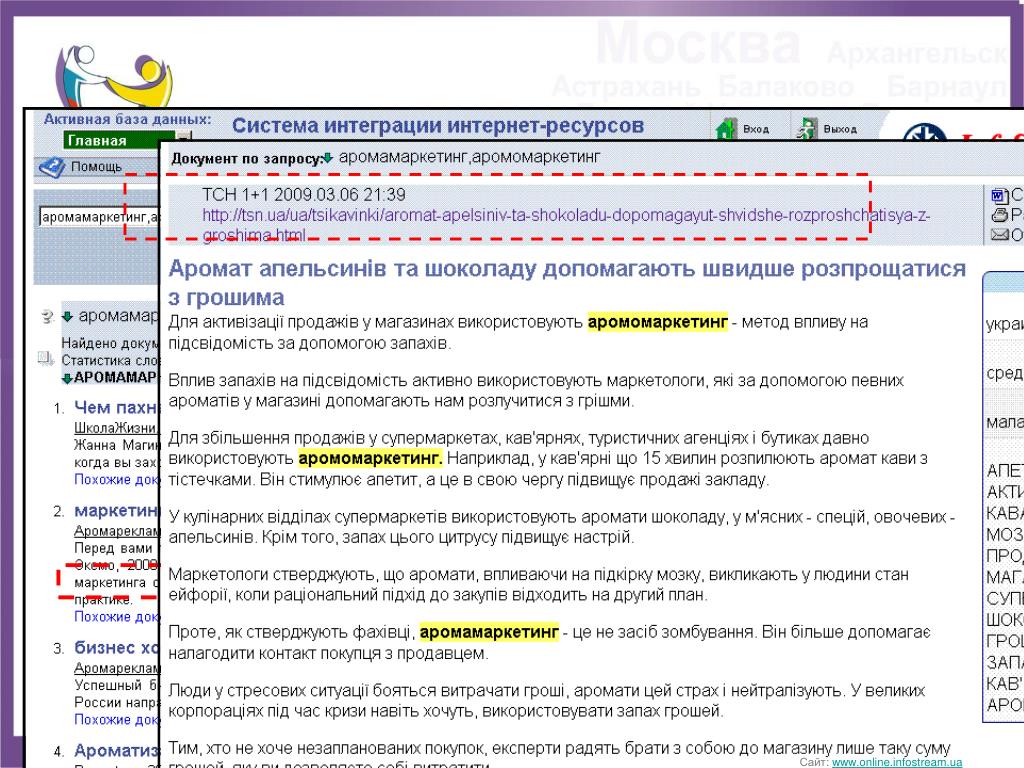Click the envelope mail icon
The width and height of the screenshot is (1024, 768).
pyautogui.click(x=999, y=234)
